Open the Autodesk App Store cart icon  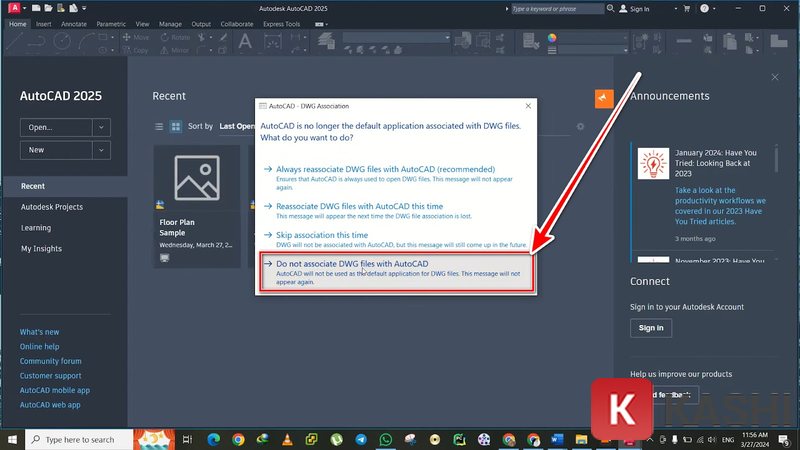coord(687,8)
